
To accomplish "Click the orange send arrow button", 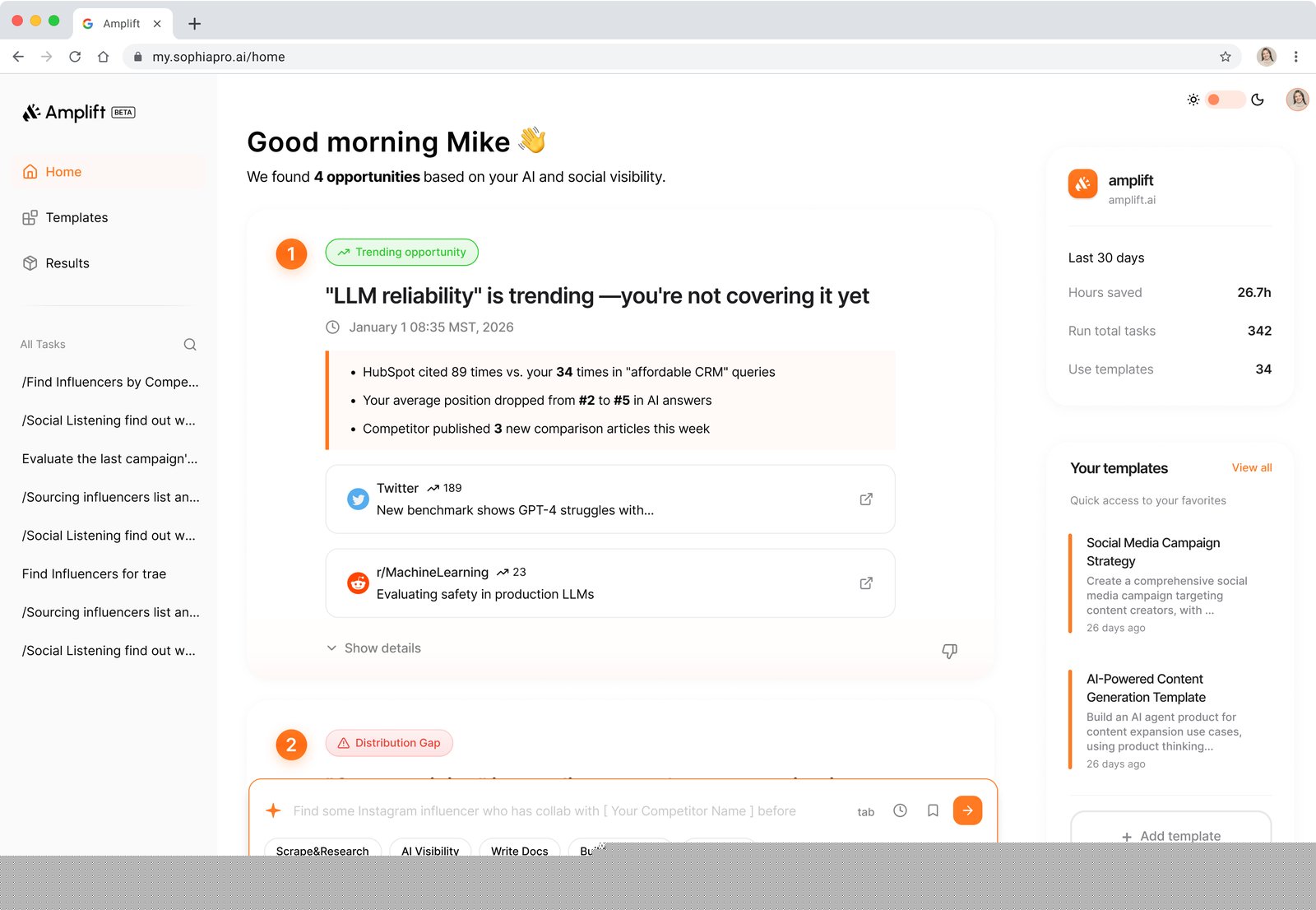I will (x=967, y=810).
